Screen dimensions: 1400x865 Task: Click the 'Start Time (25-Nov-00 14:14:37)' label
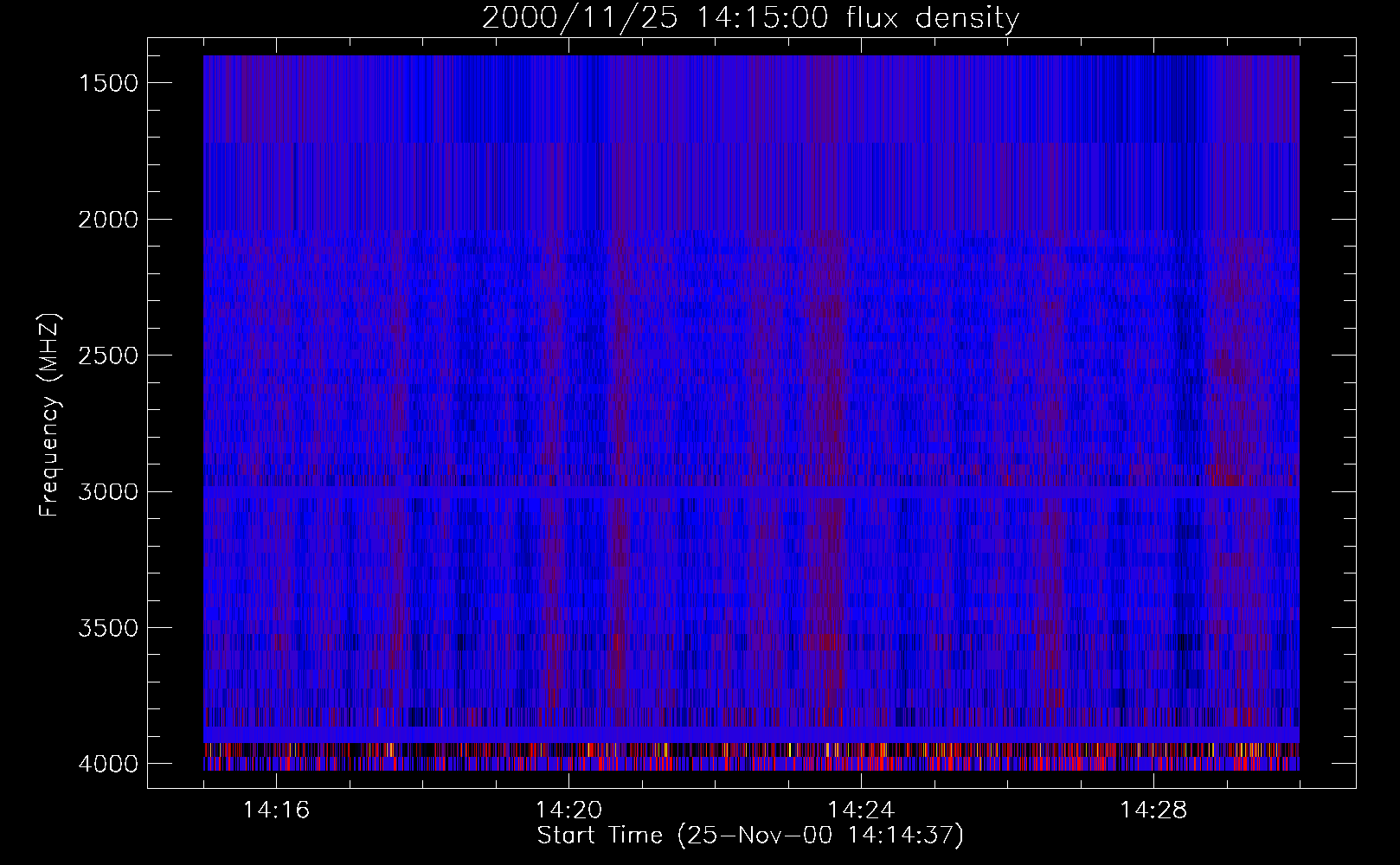750,836
